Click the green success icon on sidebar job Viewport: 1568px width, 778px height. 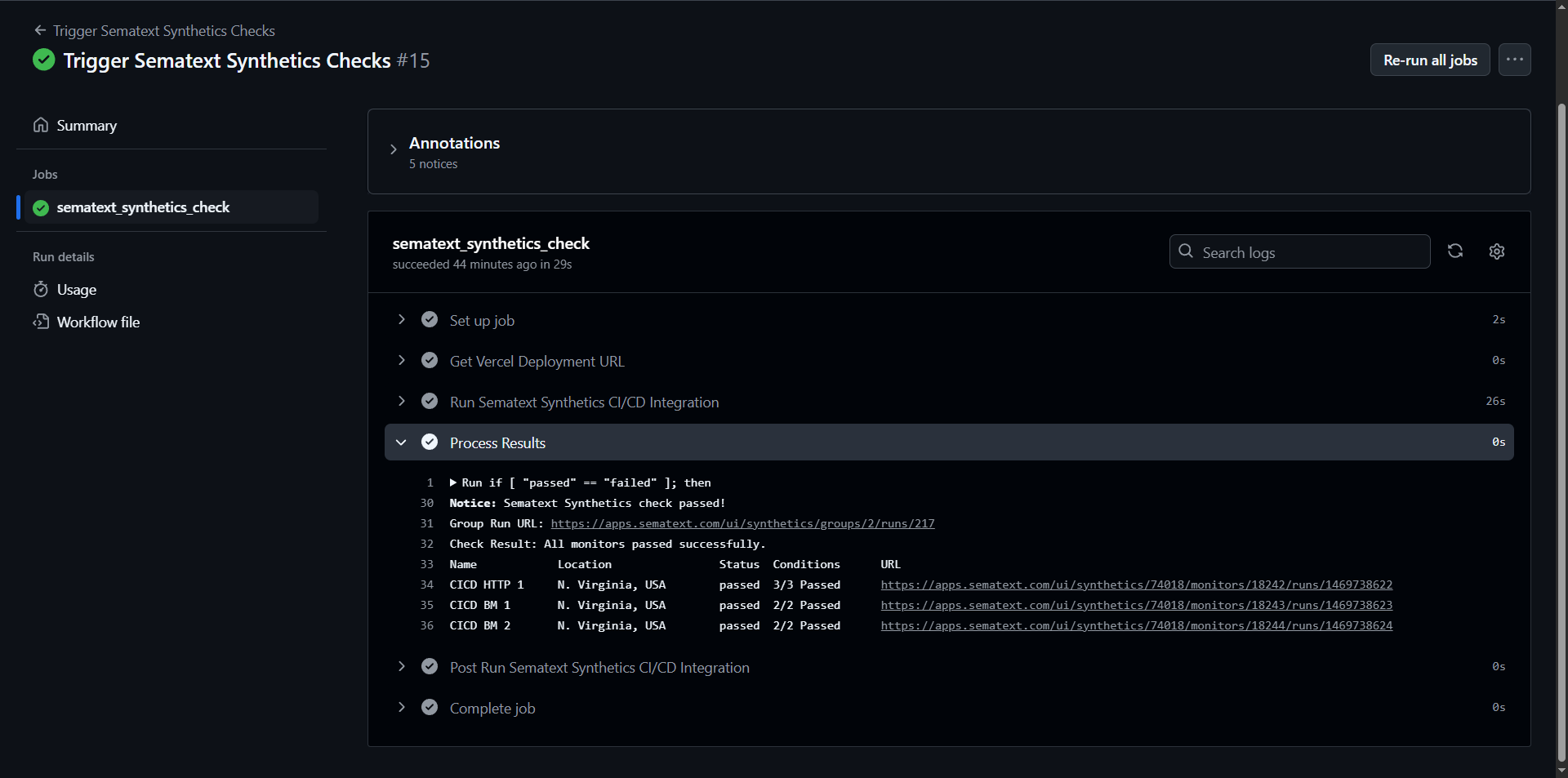pyautogui.click(x=41, y=207)
